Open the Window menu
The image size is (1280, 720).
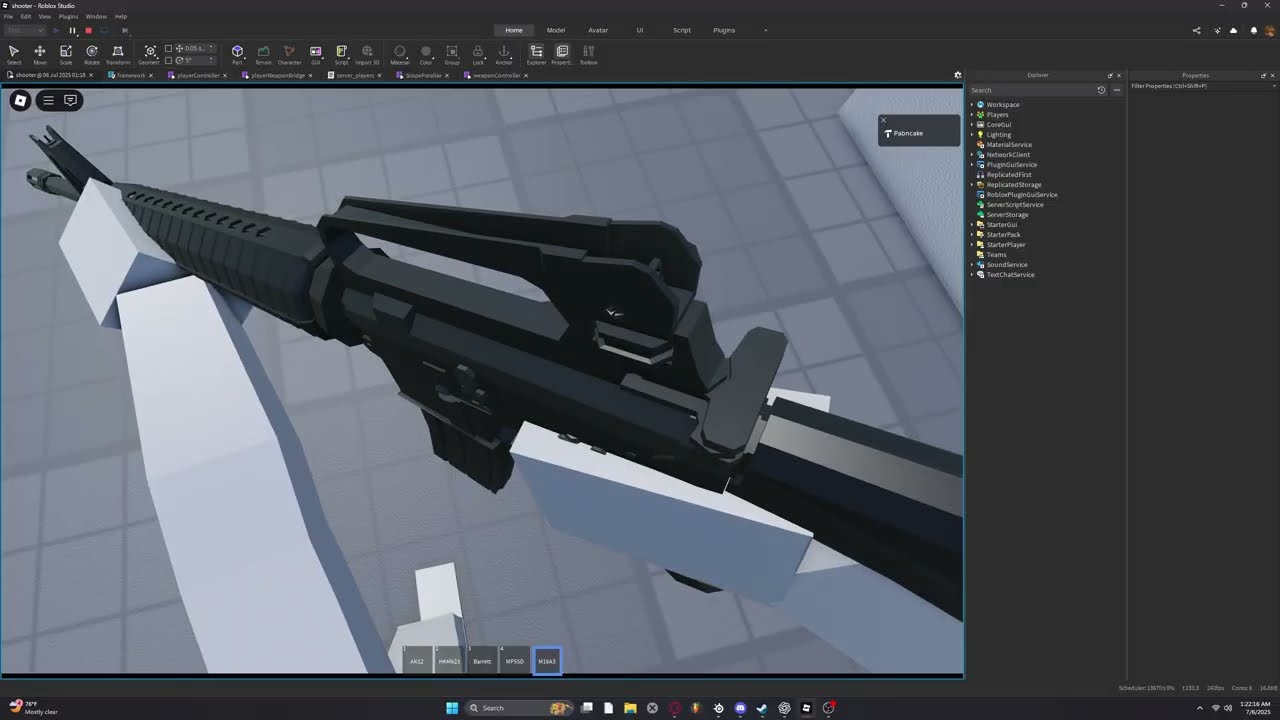coord(96,17)
